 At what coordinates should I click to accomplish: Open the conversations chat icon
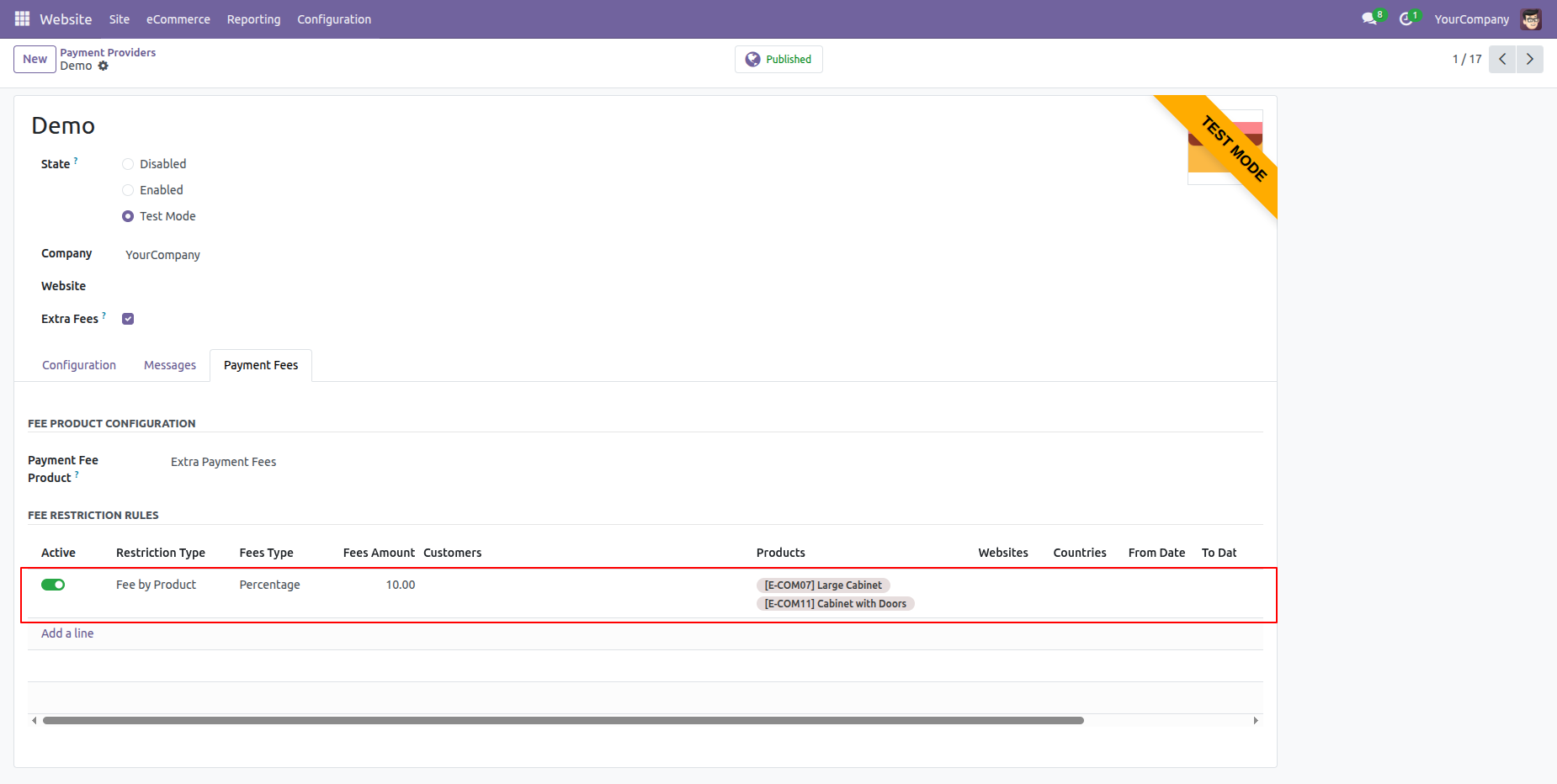point(1369,19)
